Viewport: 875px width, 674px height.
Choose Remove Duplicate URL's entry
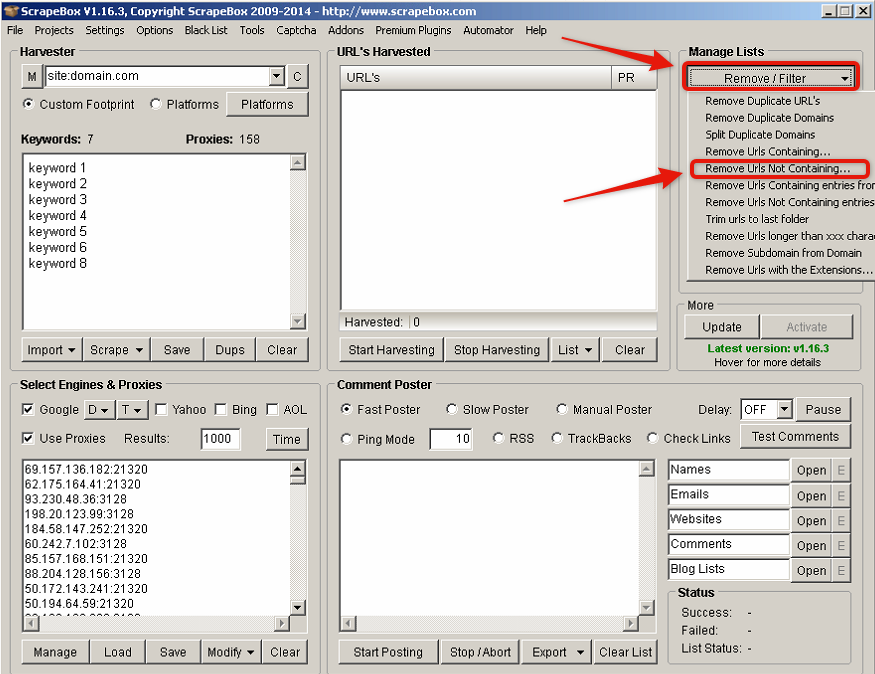(x=762, y=101)
